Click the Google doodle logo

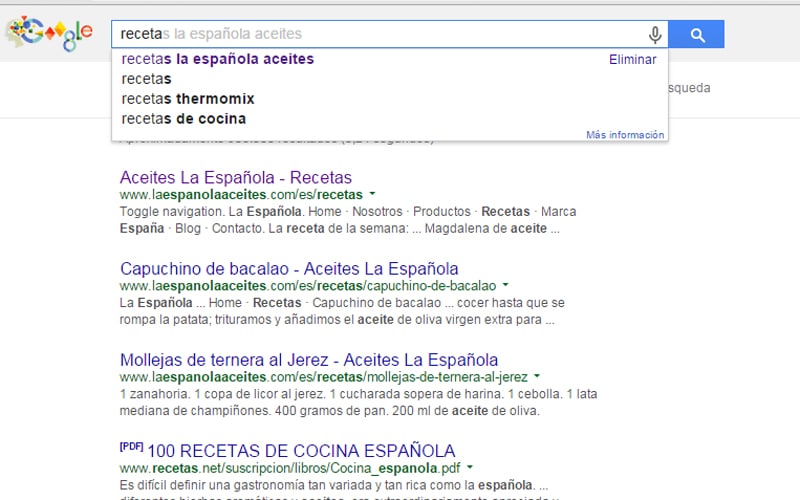point(49,33)
